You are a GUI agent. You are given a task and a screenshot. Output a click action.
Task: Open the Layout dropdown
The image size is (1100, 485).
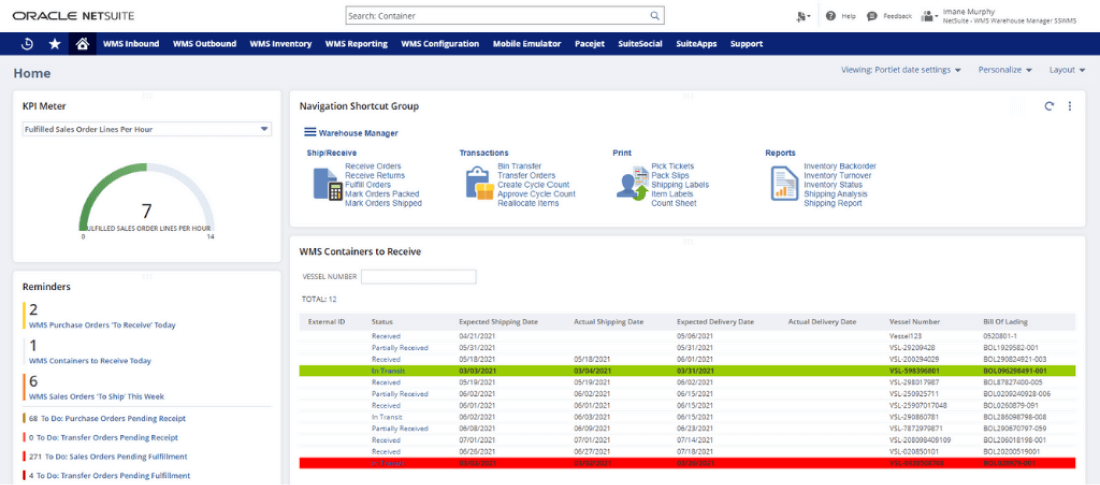tap(1067, 70)
